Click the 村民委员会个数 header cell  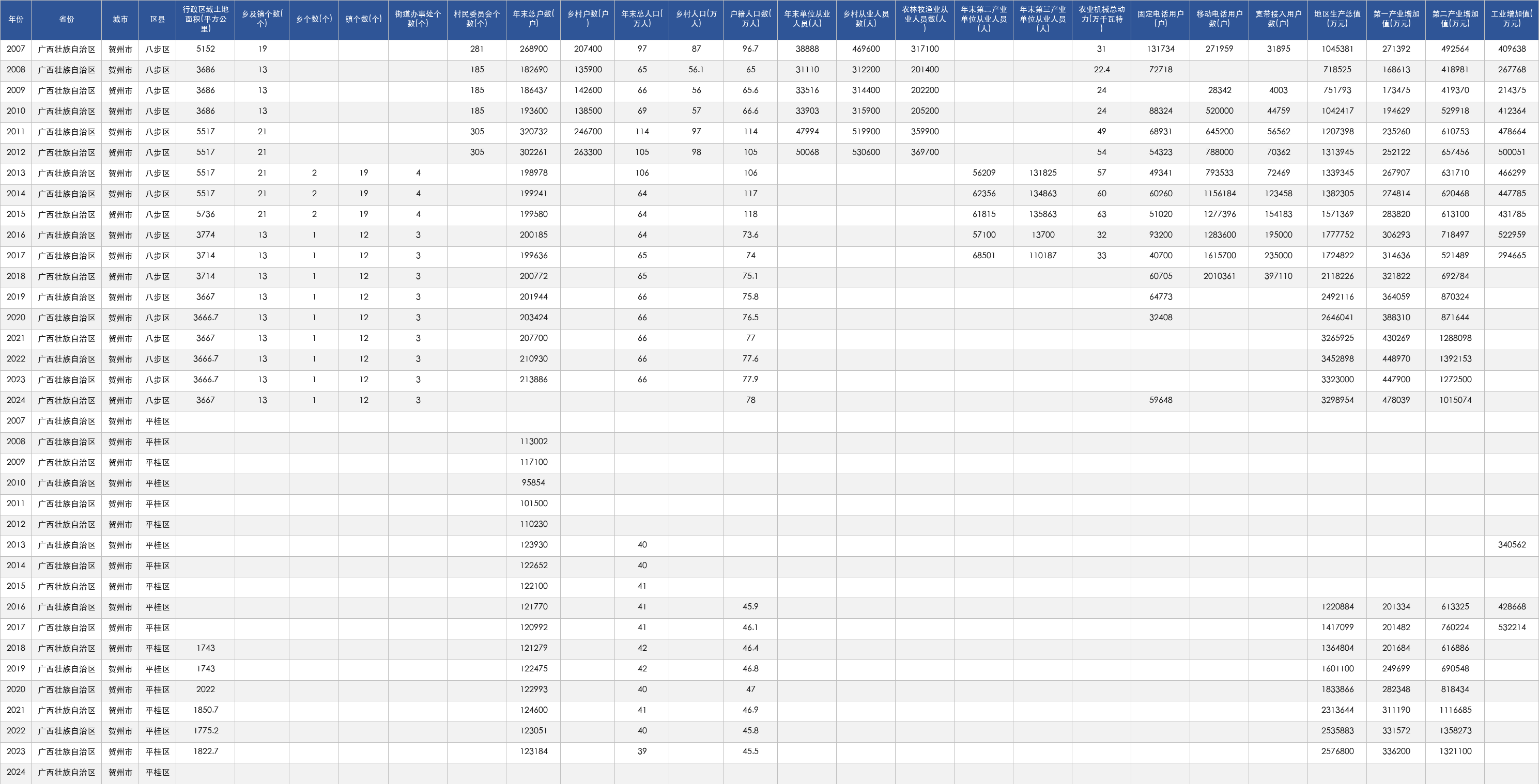click(477, 20)
